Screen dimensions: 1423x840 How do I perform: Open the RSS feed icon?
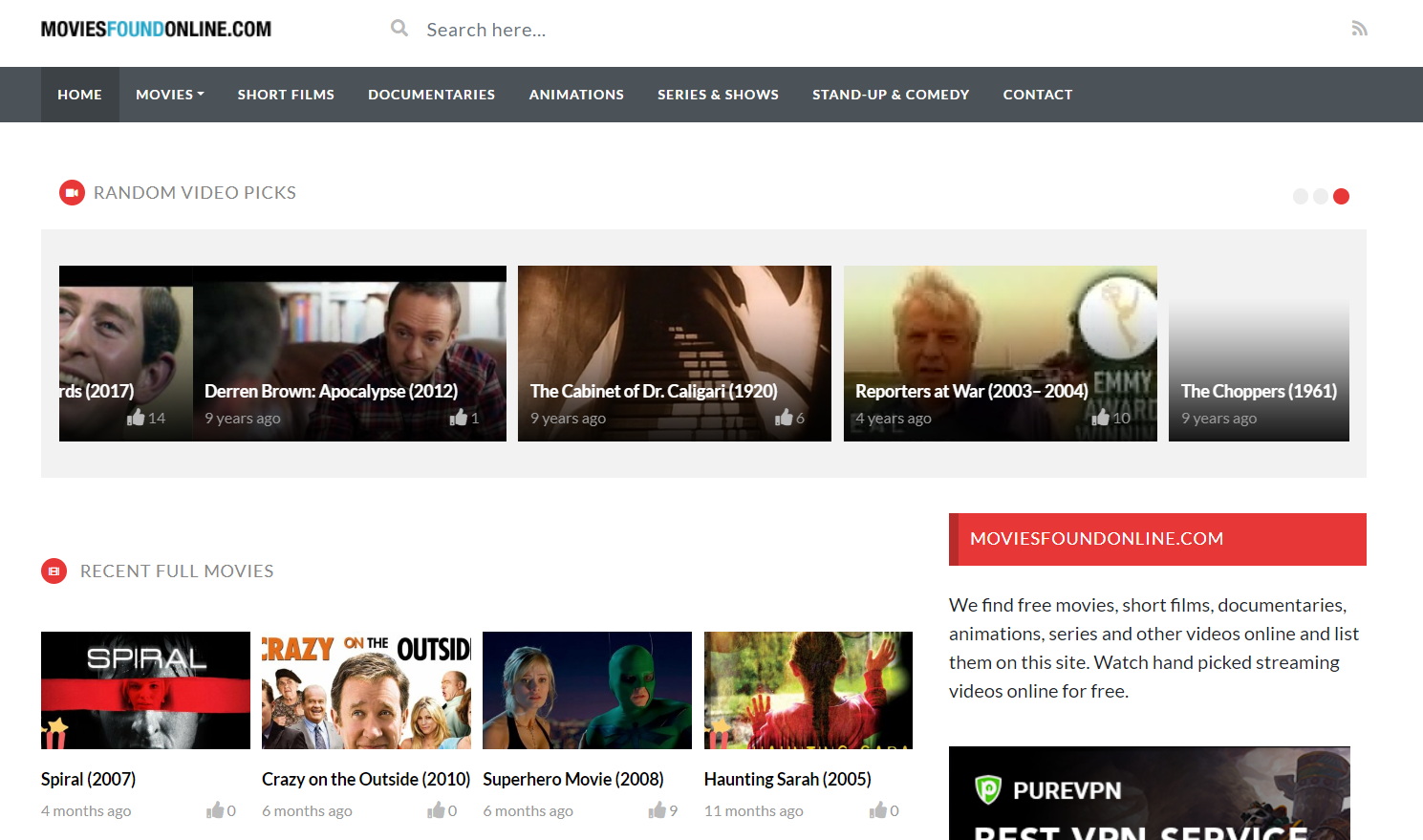1359,29
